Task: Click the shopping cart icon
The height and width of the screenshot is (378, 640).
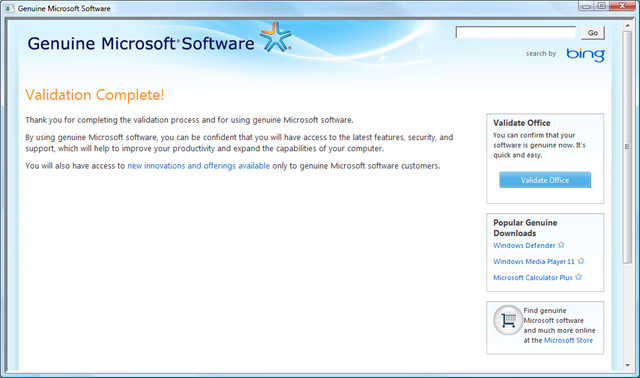Action: tap(508, 320)
